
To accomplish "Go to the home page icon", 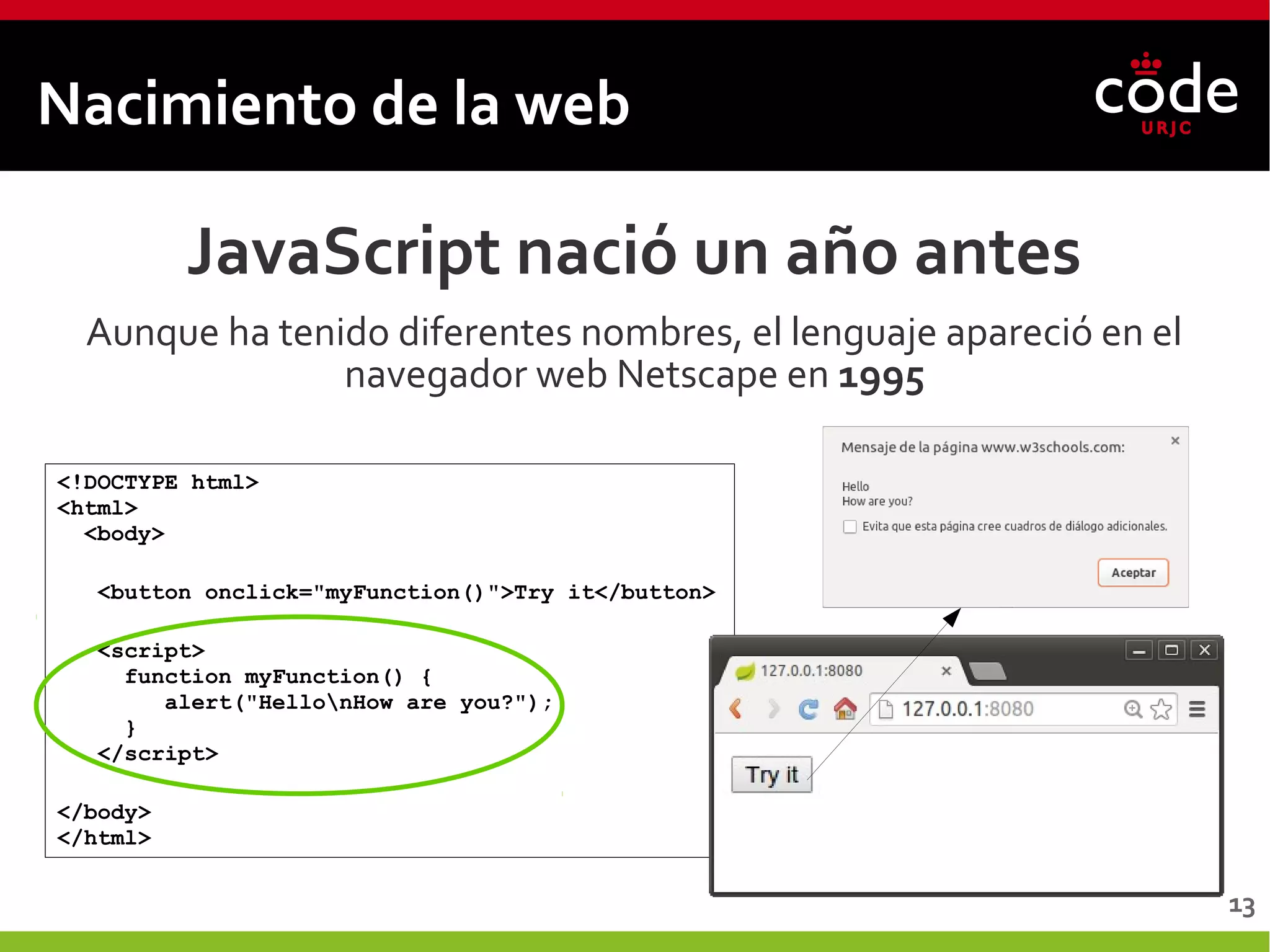I will pyautogui.click(x=845, y=708).
